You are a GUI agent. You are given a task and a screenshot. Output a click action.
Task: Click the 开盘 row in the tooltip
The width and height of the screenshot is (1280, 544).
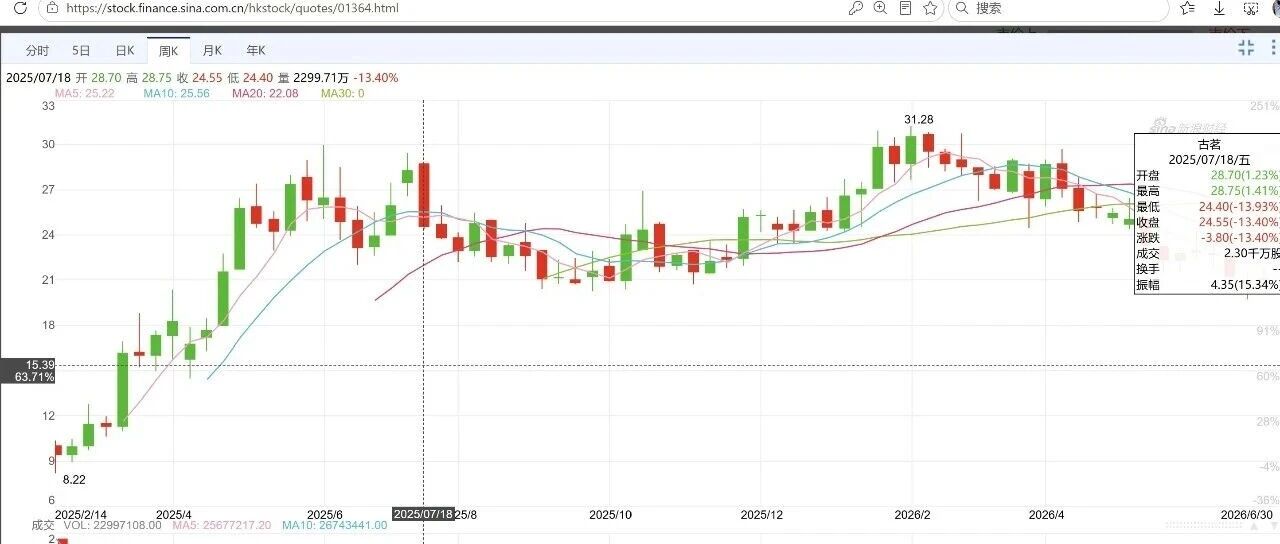(x=1207, y=175)
